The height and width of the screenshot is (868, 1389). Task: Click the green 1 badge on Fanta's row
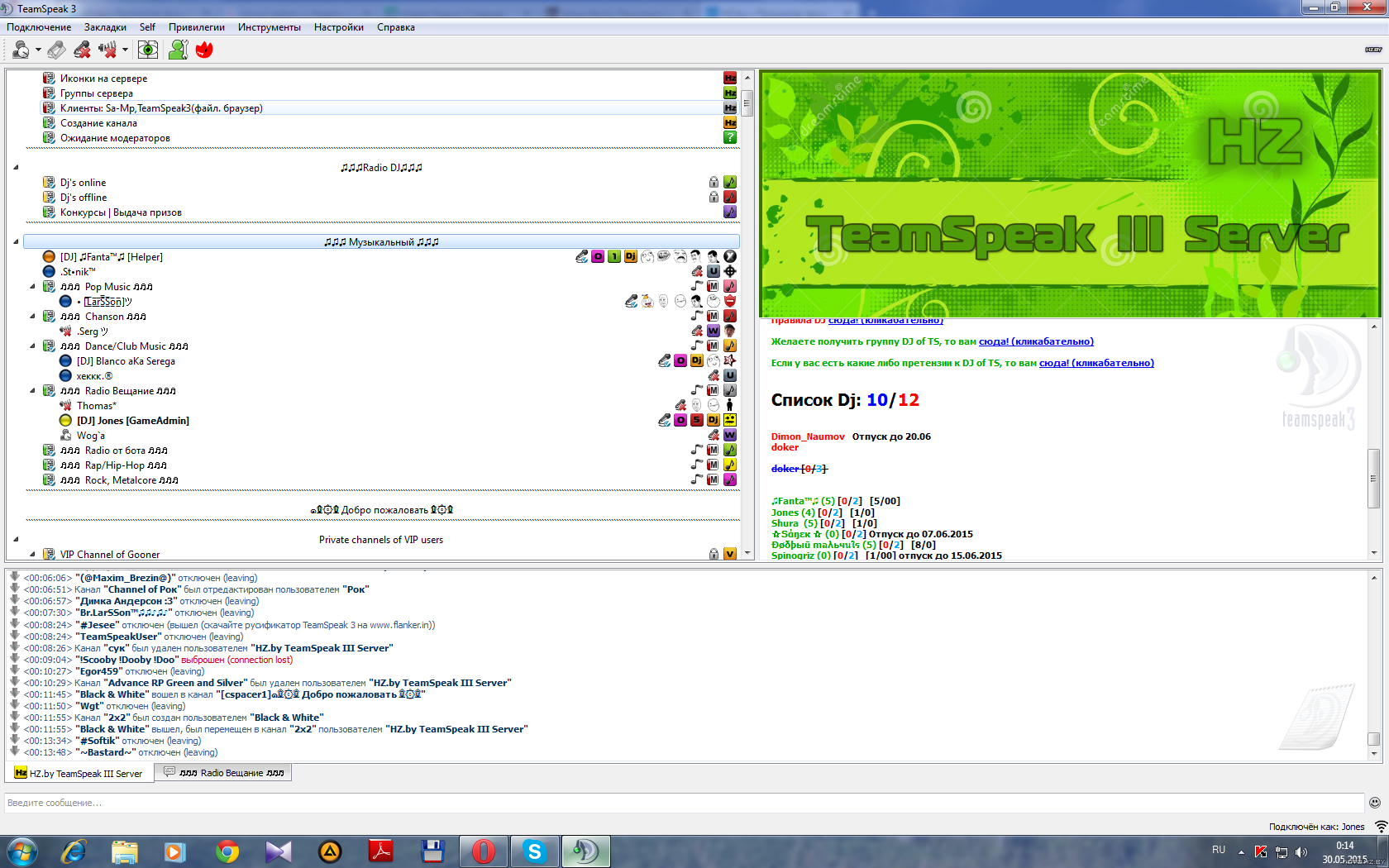[x=614, y=257]
